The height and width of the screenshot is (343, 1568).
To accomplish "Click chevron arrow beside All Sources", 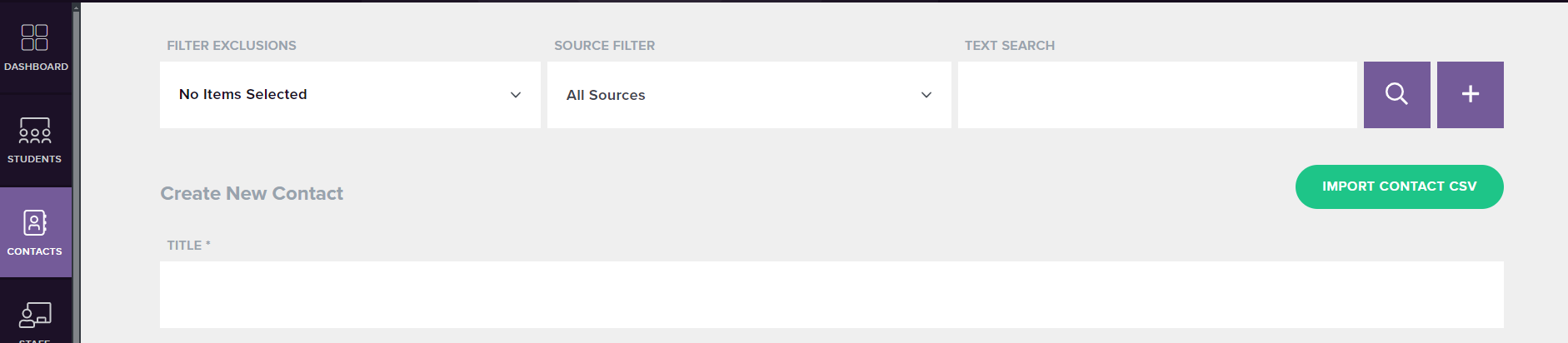I will (926, 95).
